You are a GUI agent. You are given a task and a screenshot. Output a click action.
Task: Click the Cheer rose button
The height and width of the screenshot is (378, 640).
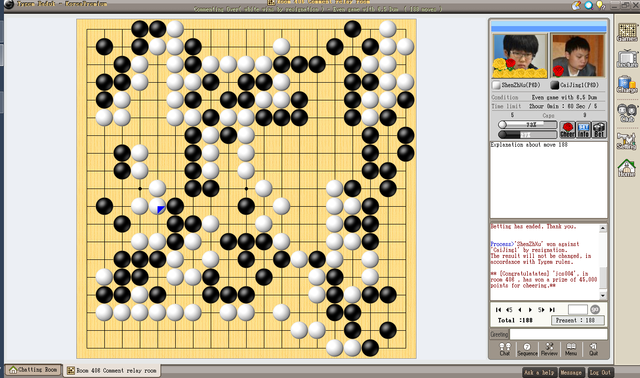567,129
